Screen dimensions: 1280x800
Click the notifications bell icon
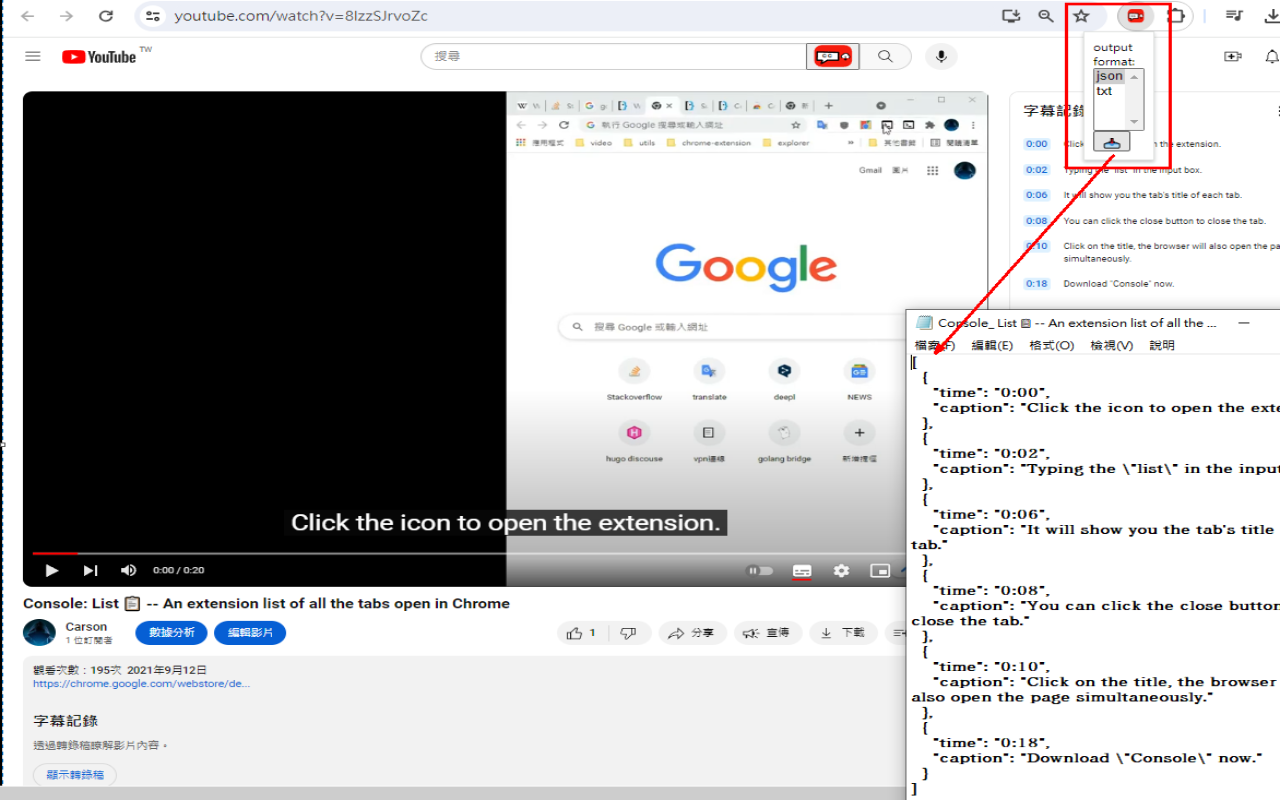1270,57
